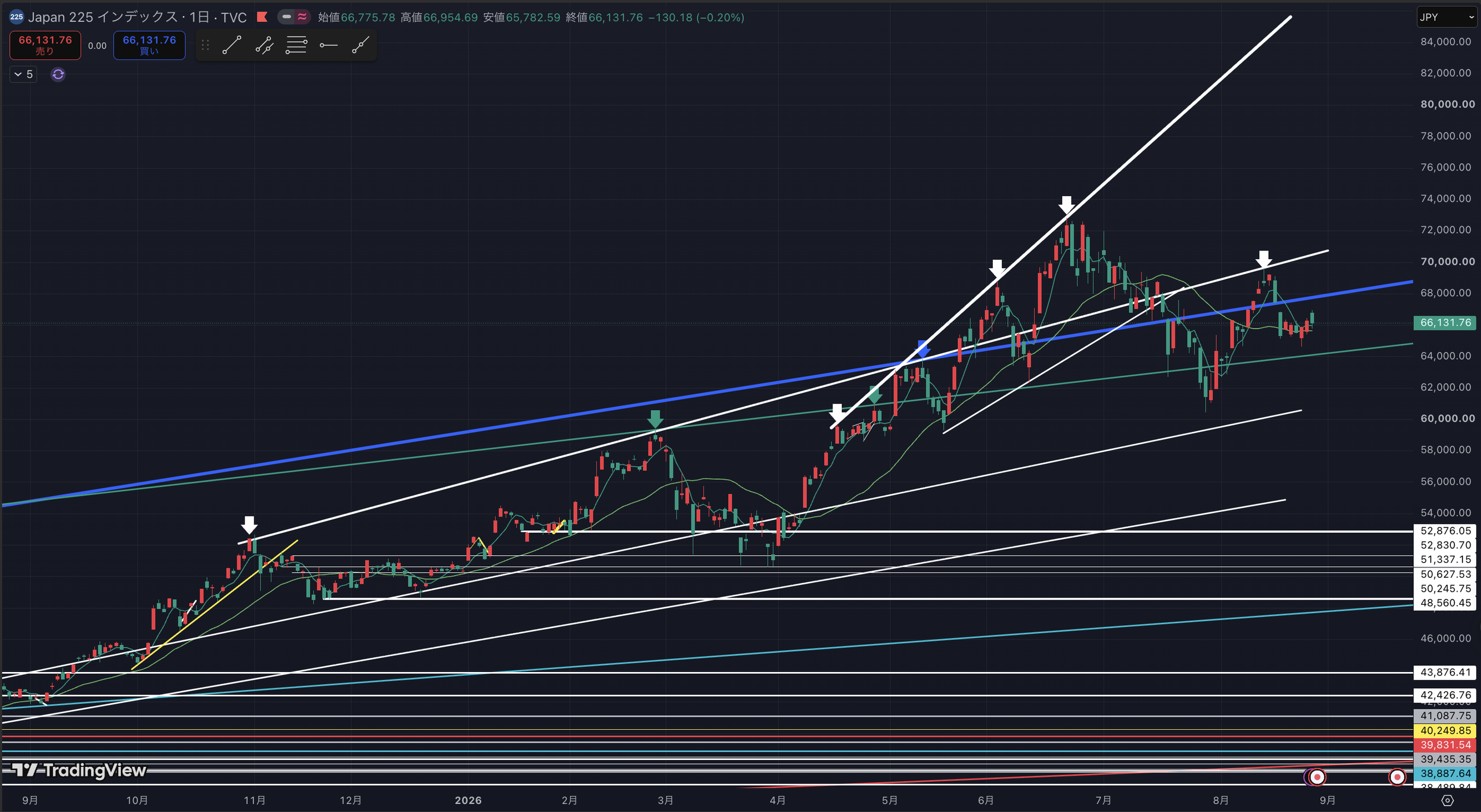Click the cyan 38,887.64 price label
This screenshot has height=812, width=1481.
pyautogui.click(x=1445, y=774)
